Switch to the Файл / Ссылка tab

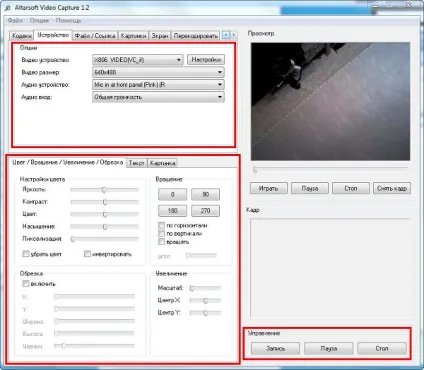tap(95, 35)
